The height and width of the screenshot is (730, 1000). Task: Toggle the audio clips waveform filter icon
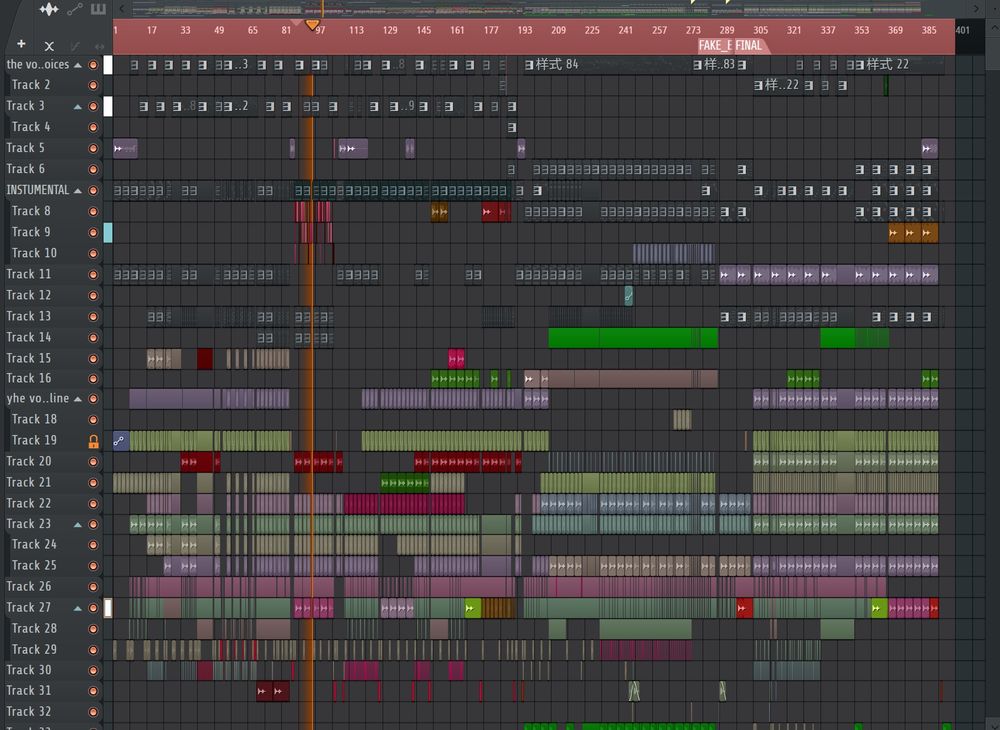tap(49, 9)
